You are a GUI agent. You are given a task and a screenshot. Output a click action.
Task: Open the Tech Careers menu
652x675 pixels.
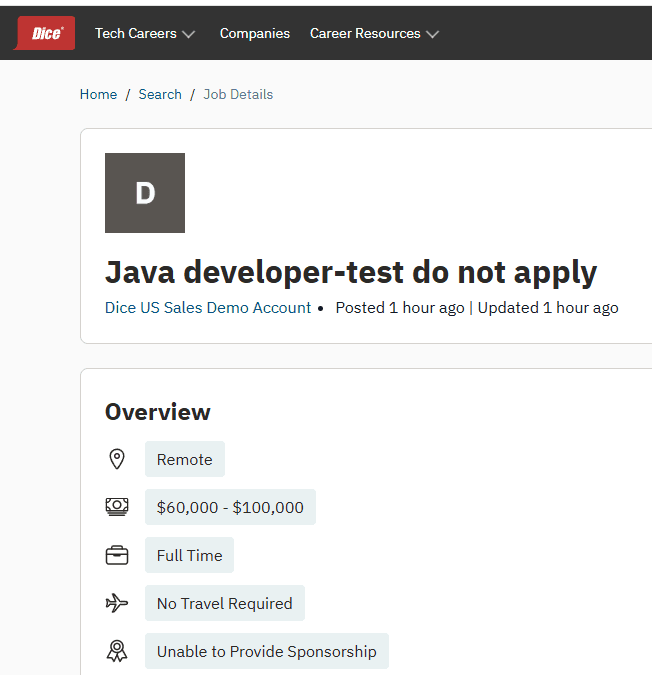tap(145, 34)
